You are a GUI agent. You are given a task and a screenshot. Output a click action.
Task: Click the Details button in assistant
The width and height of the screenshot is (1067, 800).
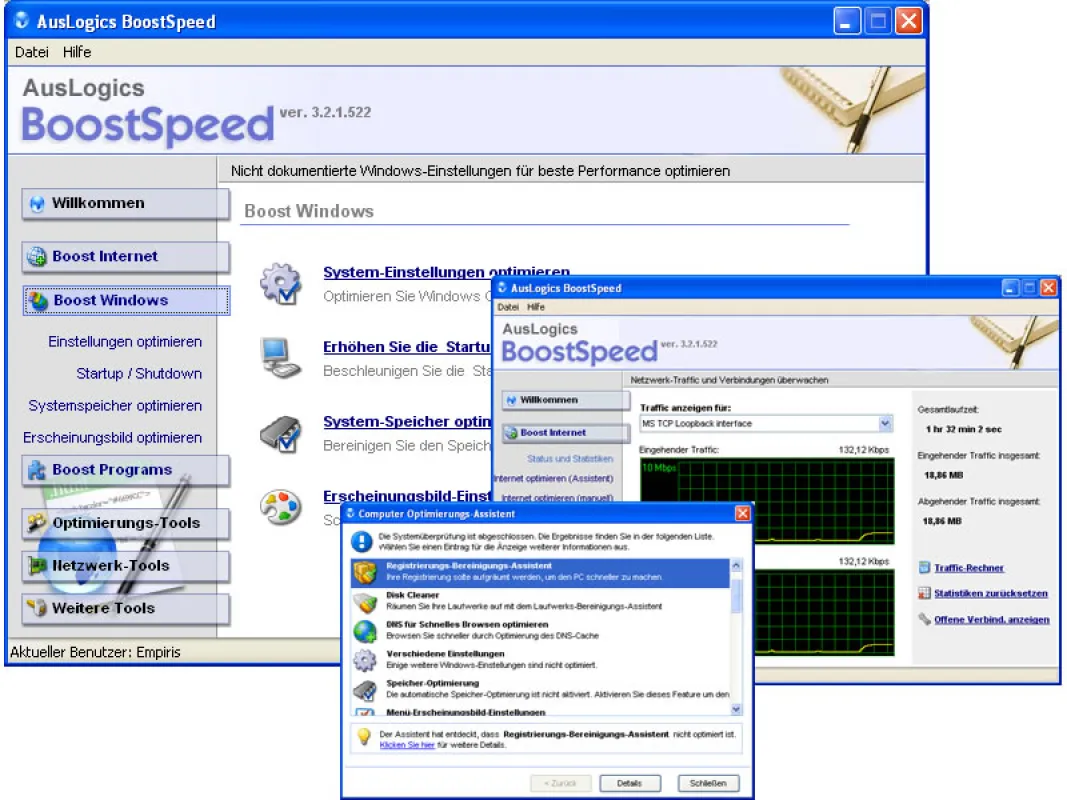[x=629, y=784]
